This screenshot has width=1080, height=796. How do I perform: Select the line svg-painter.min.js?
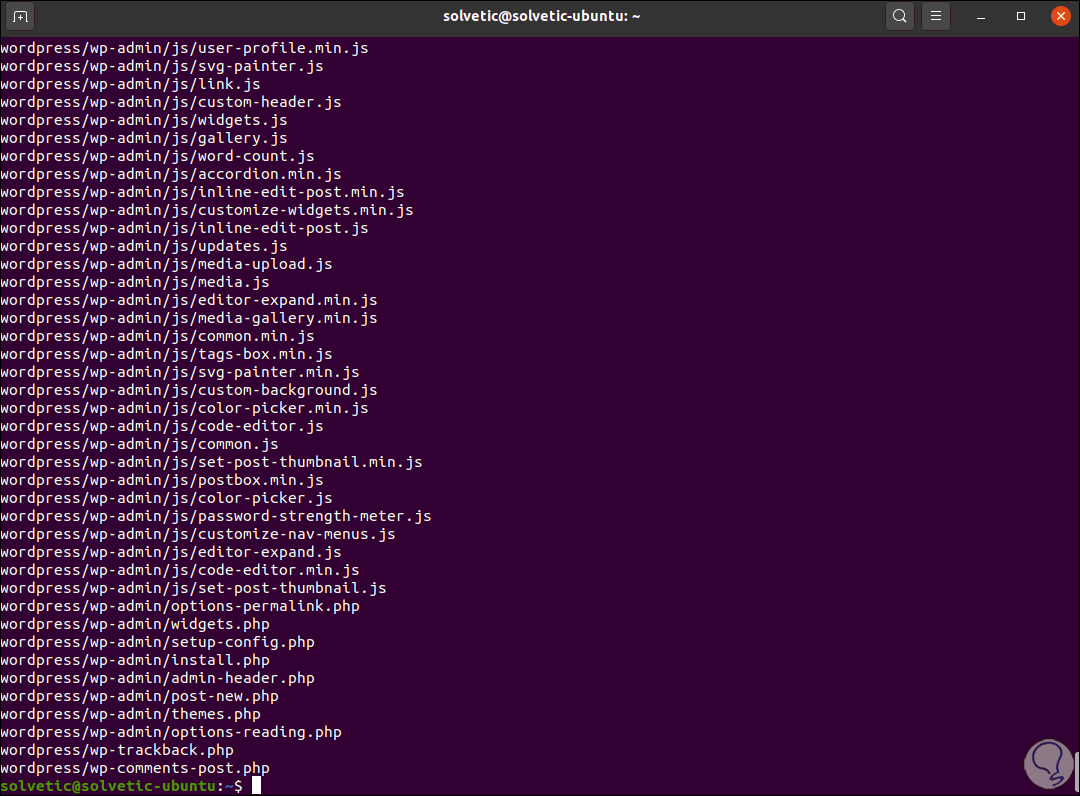point(180,372)
